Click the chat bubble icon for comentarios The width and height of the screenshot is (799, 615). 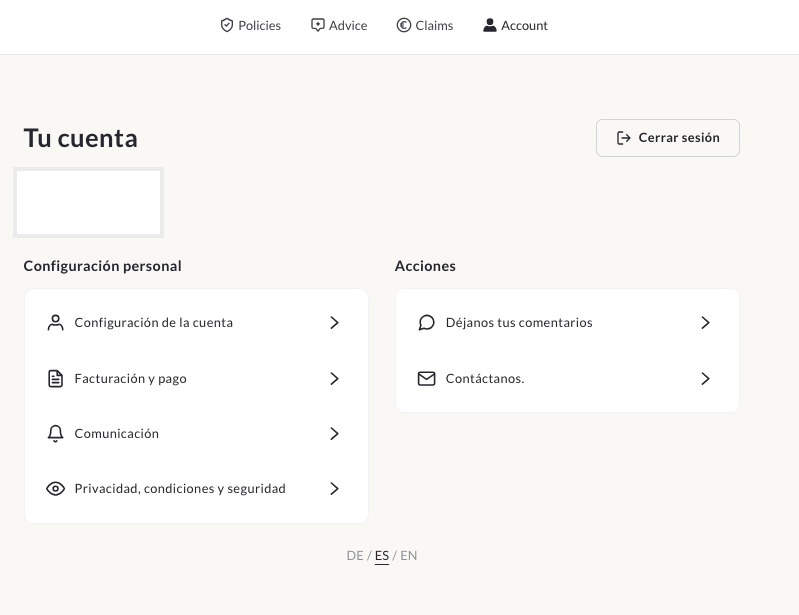427,323
